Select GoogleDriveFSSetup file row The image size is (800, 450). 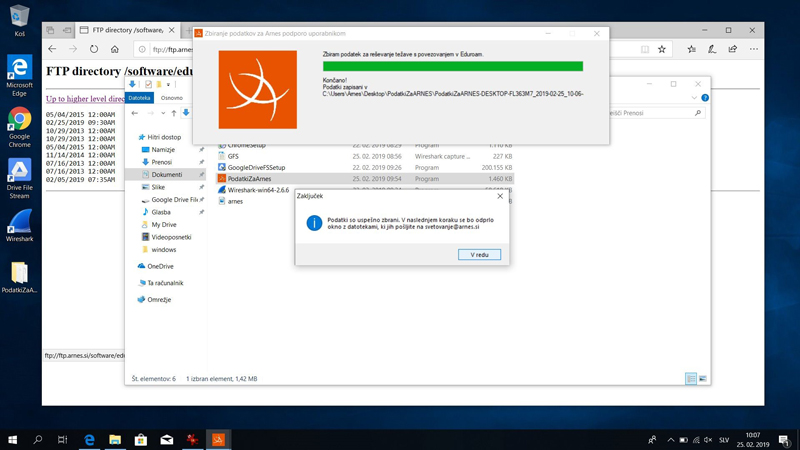(x=365, y=167)
